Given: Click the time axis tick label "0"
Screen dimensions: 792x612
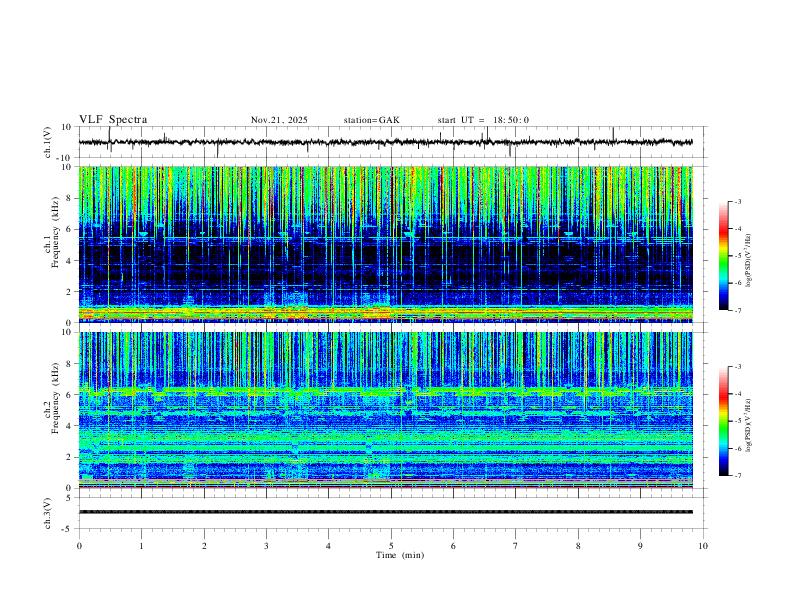Looking at the screenshot, I should click(79, 546).
